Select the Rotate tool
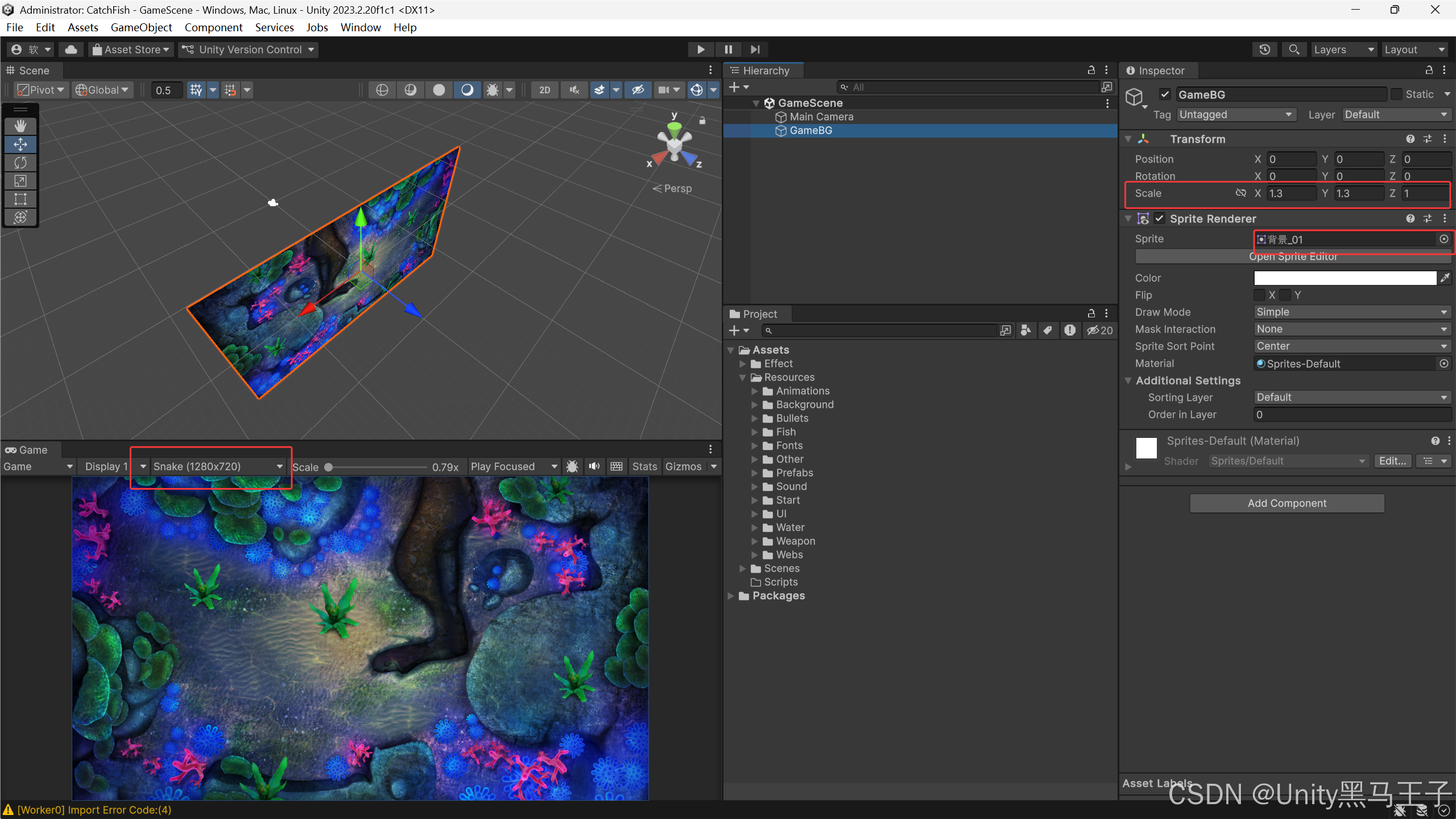The height and width of the screenshot is (819, 1456). (20, 163)
